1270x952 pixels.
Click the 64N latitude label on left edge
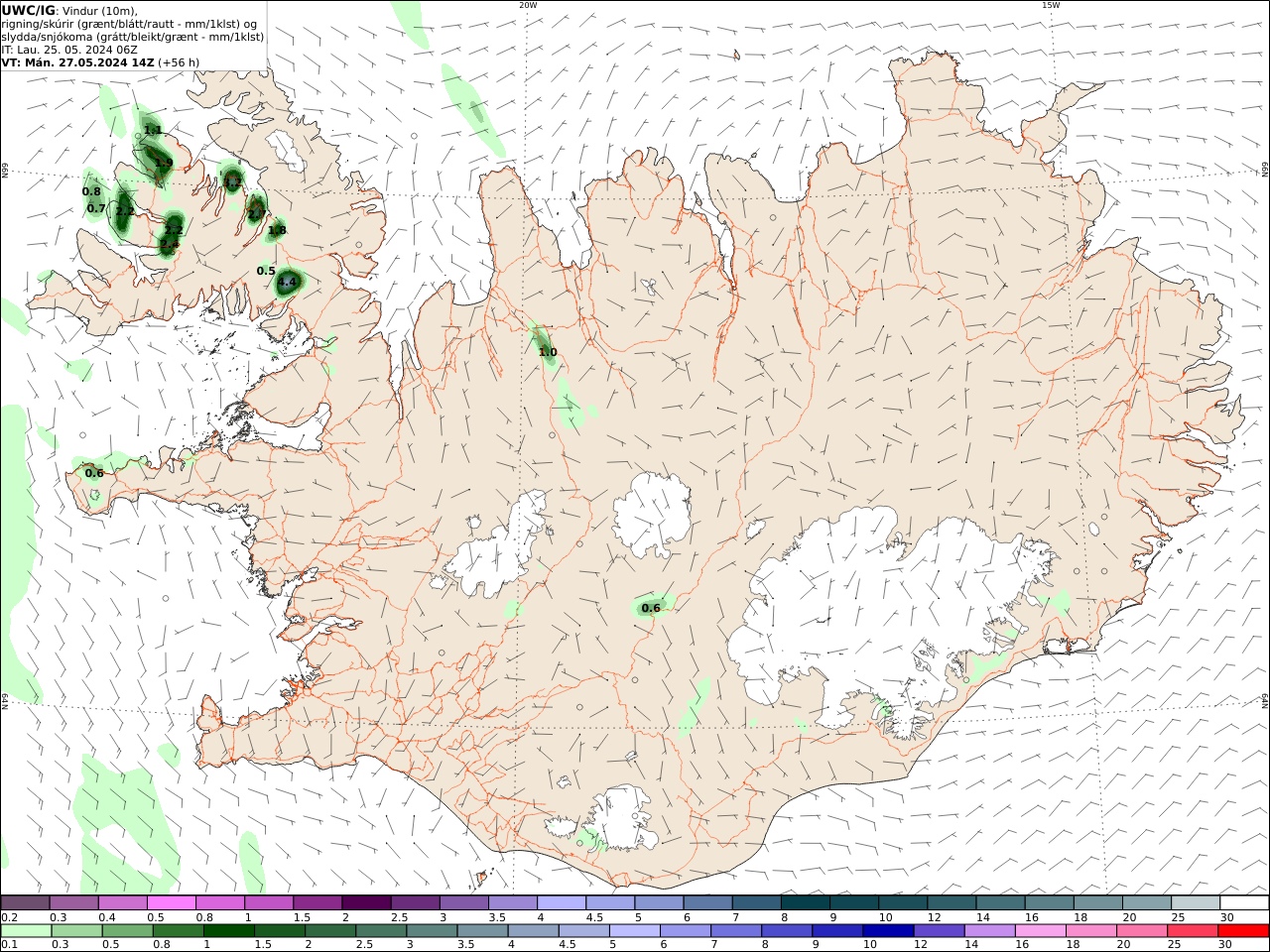click(4, 700)
